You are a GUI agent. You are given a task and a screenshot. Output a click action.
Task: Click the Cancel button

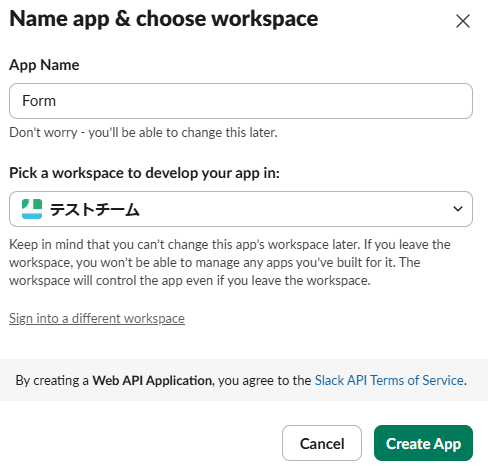[322, 443]
